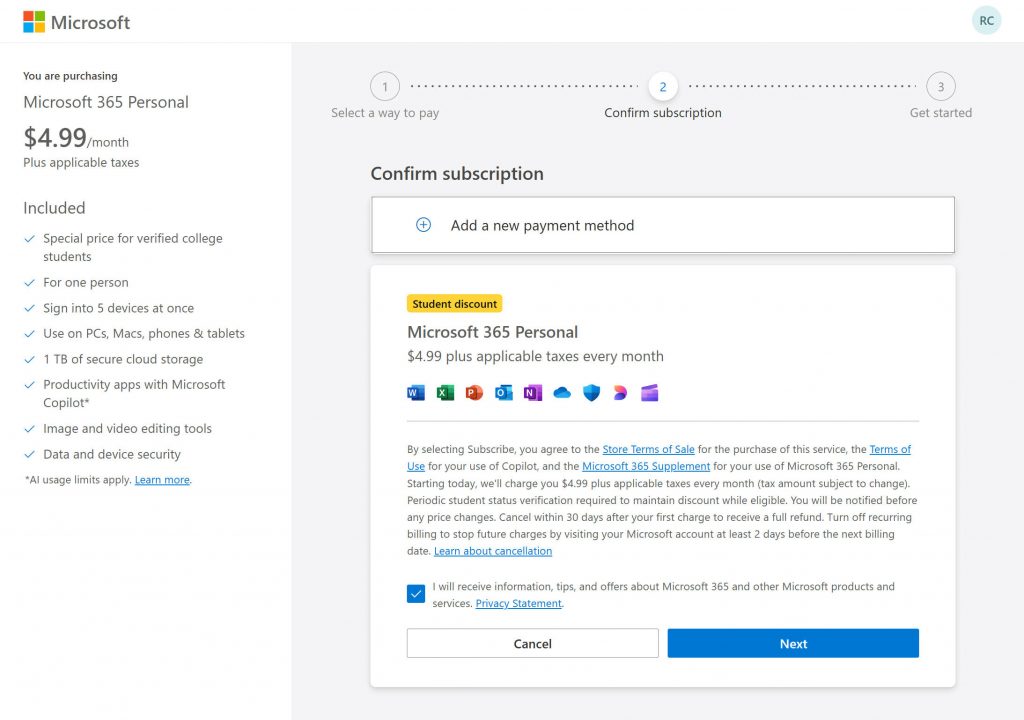Screen dimensions: 1024x720
Task: Click the Microsoft logo
Action: pyautogui.click(x=74, y=21)
